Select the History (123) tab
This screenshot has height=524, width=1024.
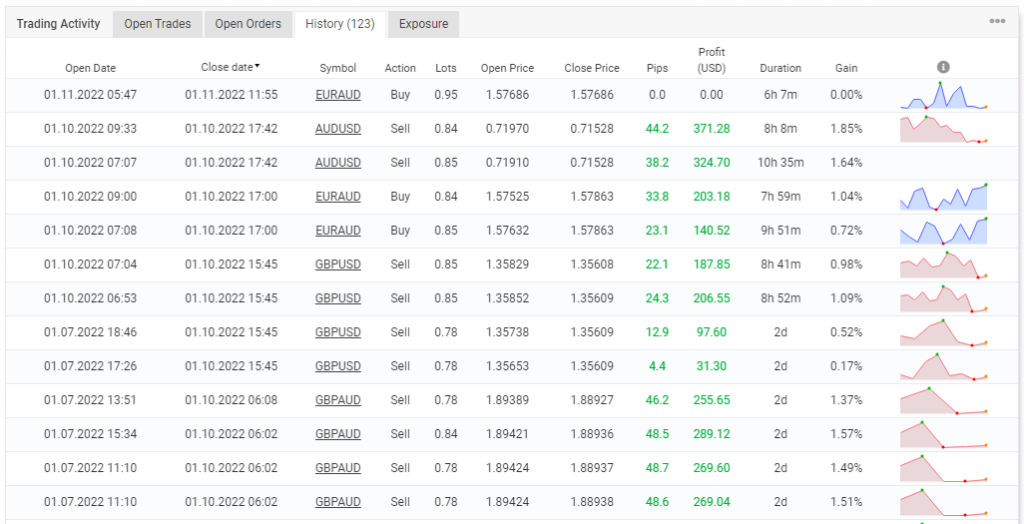click(x=340, y=24)
